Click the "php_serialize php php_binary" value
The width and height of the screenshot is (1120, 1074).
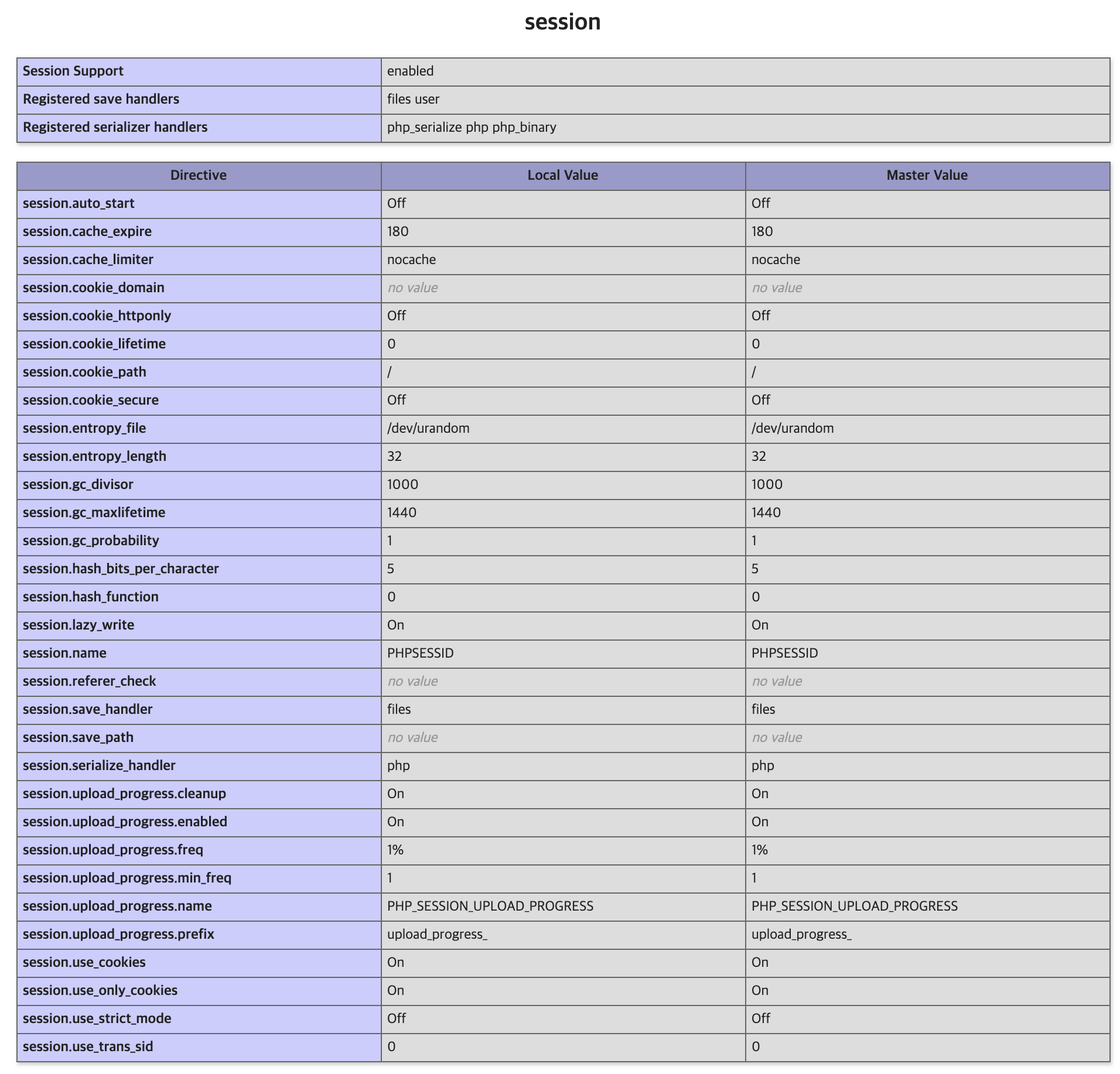point(472,127)
